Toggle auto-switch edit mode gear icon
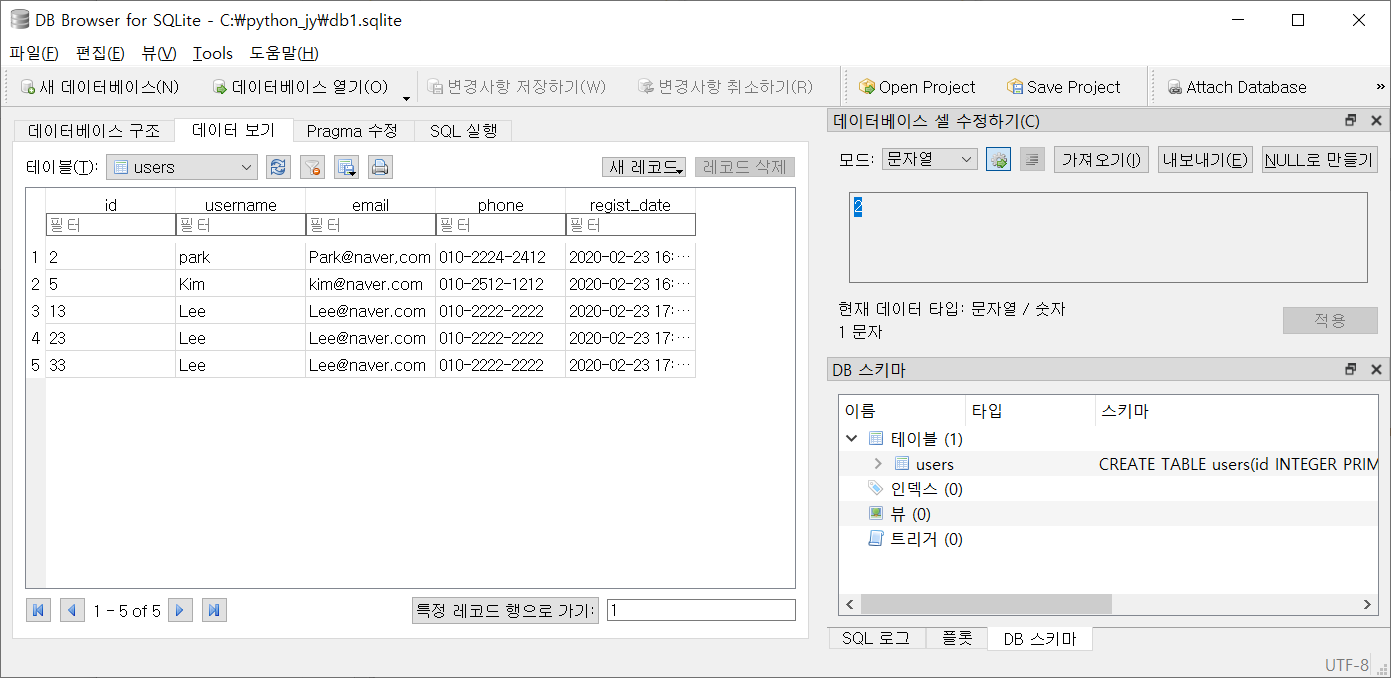This screenshot has height=678, width=1391. pyautogui.click(x=998, y=159)
